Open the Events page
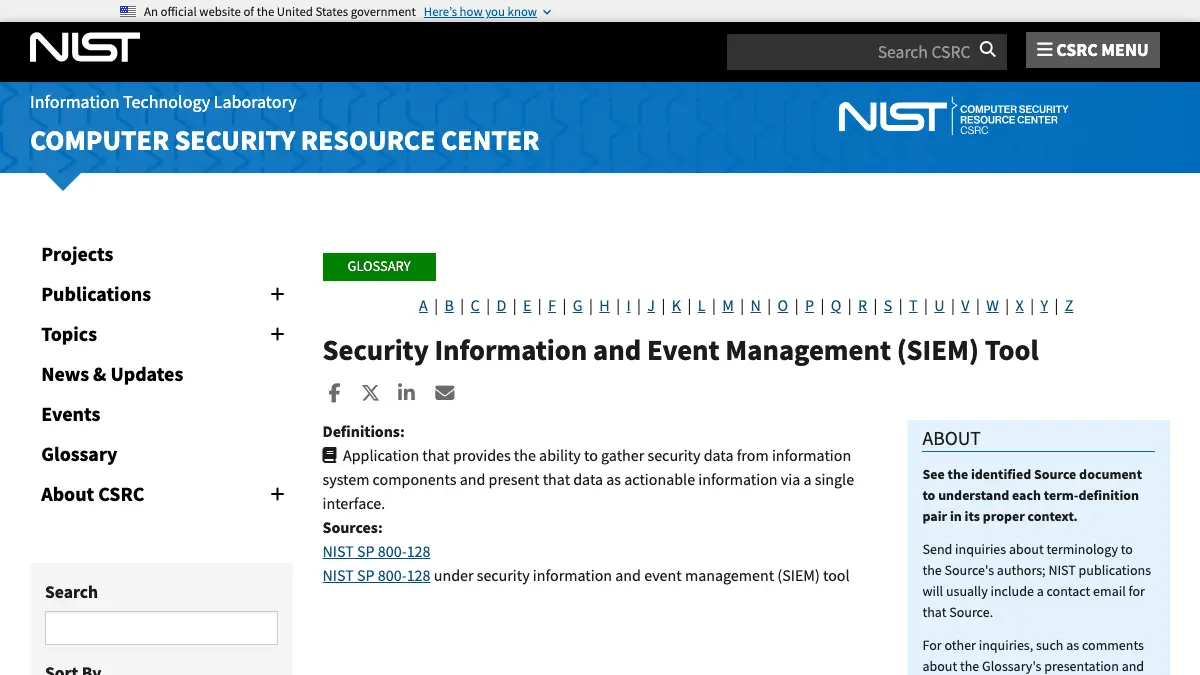 (71, 414)
